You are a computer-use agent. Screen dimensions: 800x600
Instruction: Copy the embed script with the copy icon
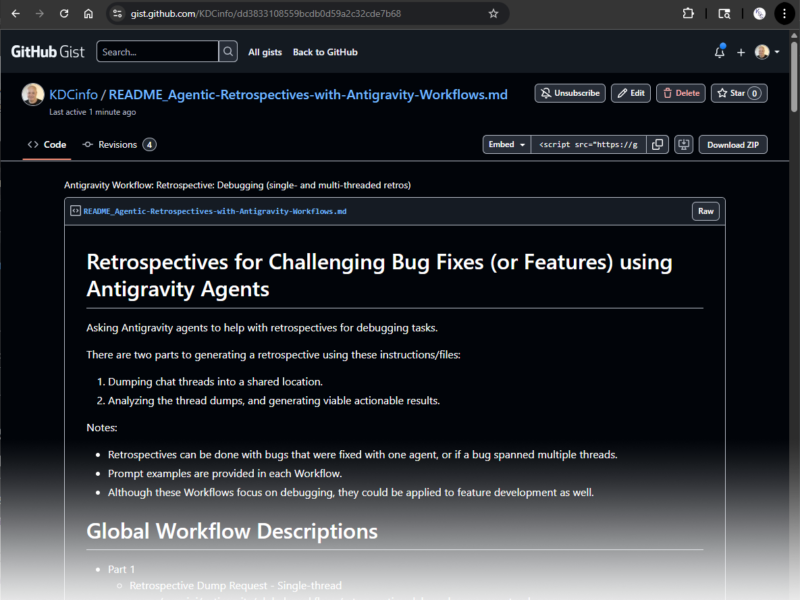pyautogui.click(x=658, y=144)
